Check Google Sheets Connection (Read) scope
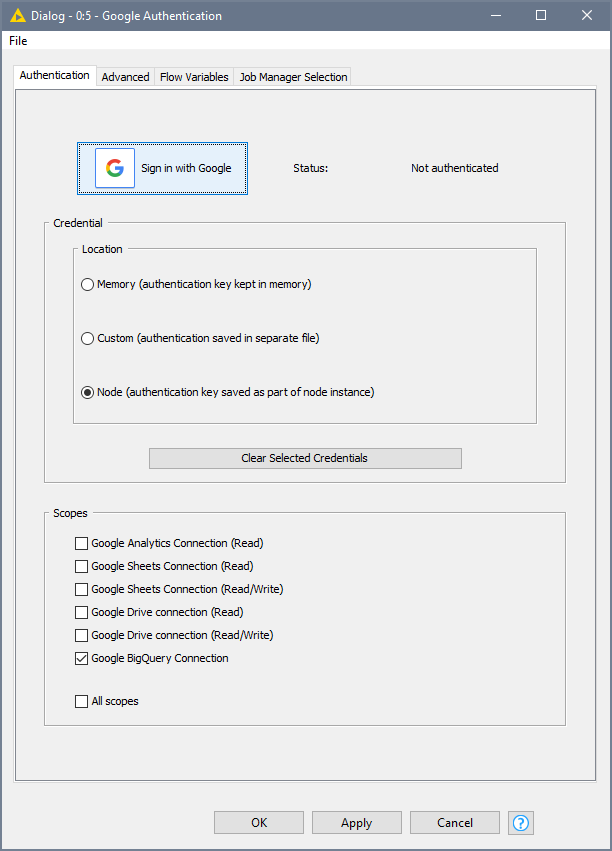The image size is (612, 851). click(81, 566)
